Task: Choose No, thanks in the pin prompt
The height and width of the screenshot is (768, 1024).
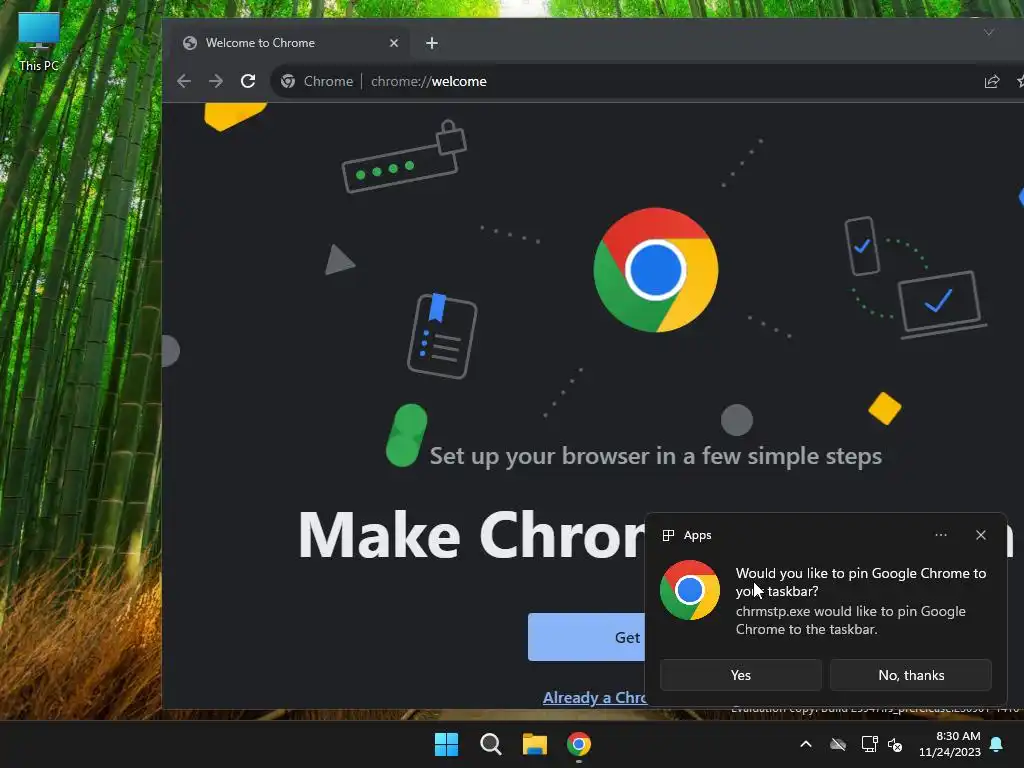Action: tap(911, 675)
